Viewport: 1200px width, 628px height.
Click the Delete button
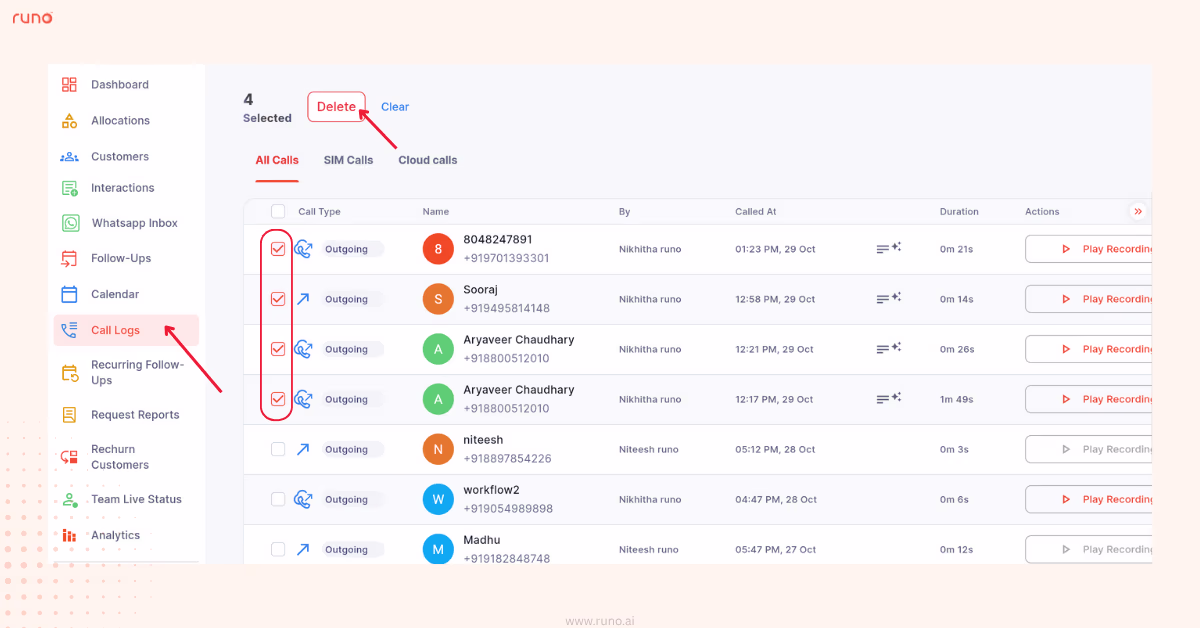tap(336, 106)
